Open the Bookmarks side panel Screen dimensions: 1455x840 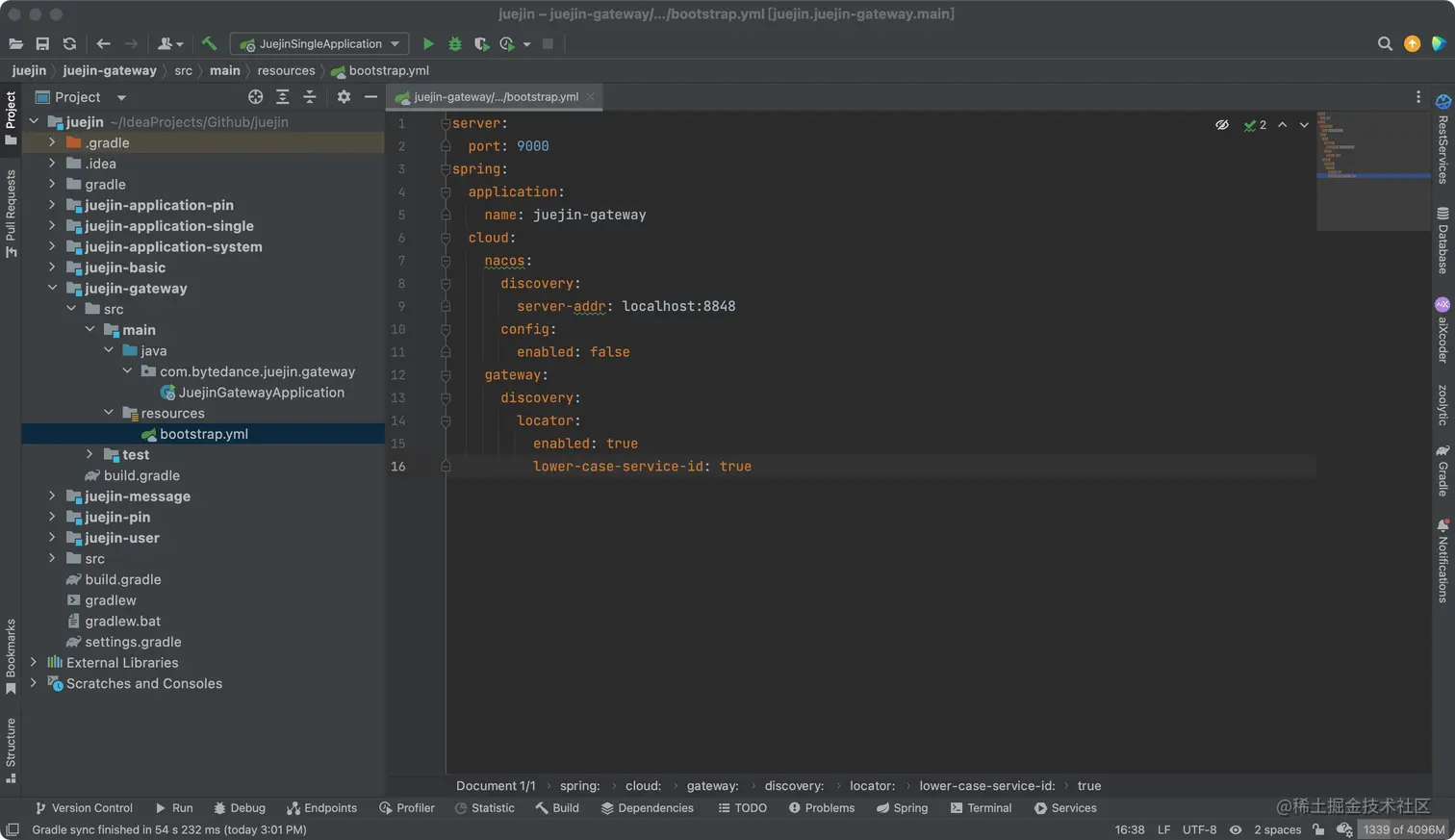coord(11,656)
